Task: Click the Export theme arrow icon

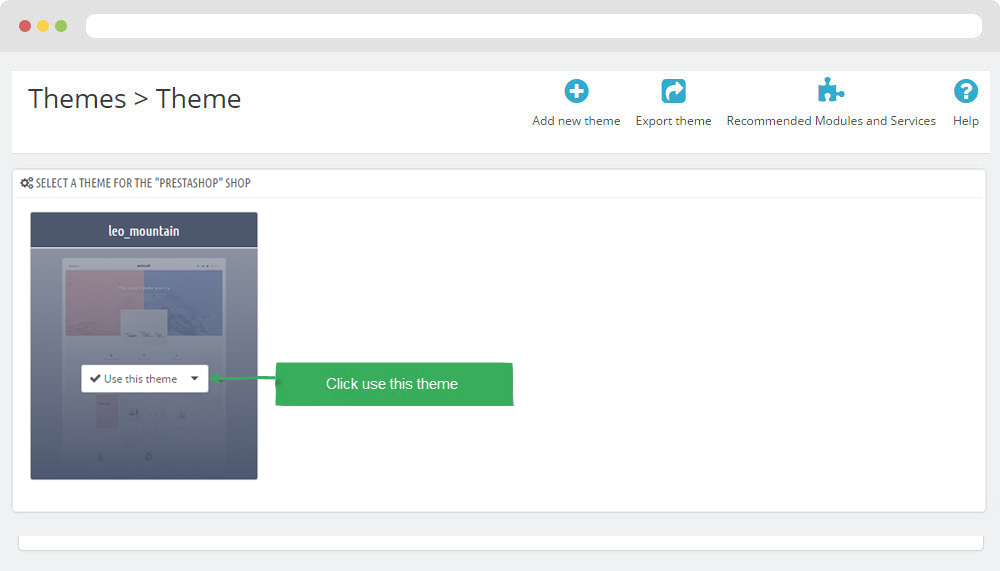Action: pos(673,91)
